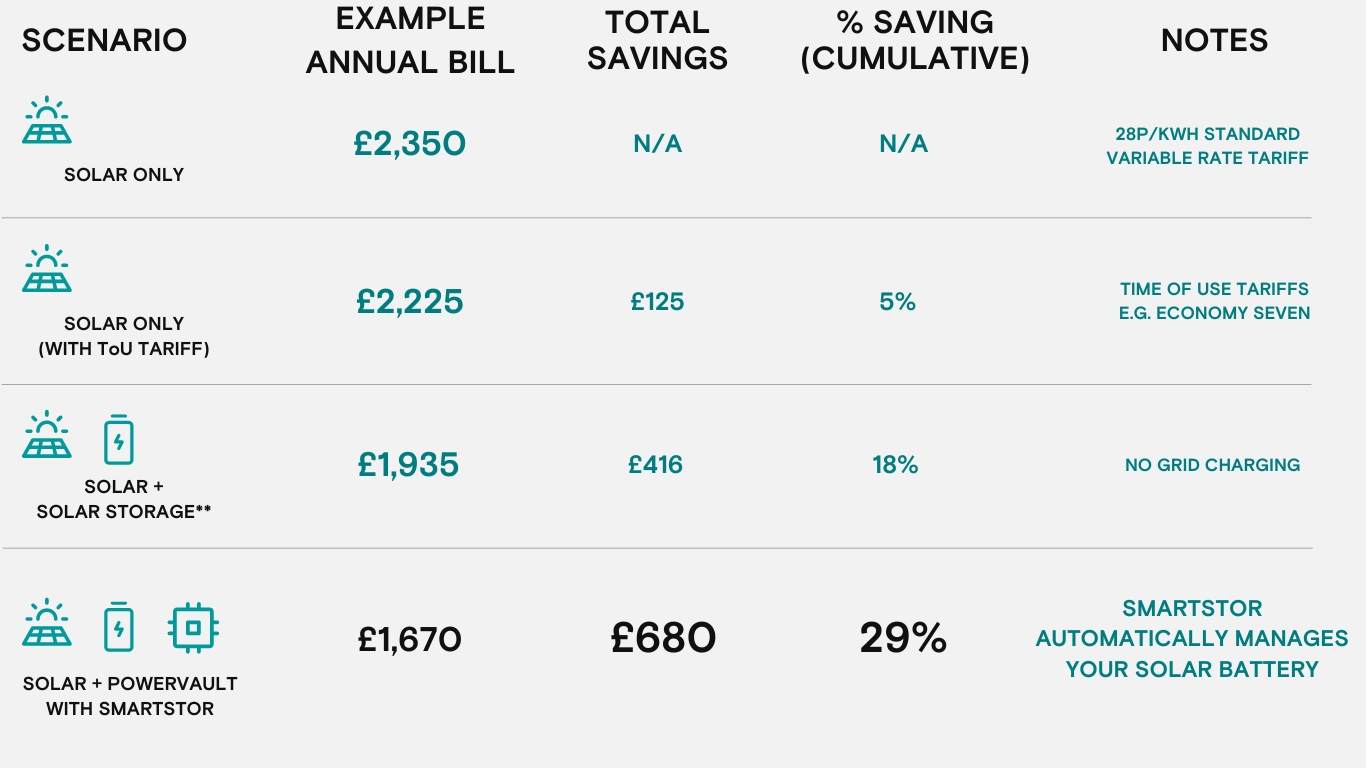This screenshot has height=768, width=1366.
Task: Click the SOLAR + POWERVAULT WITH SMARTSTOR label
Action: click(x=130, y=696)
